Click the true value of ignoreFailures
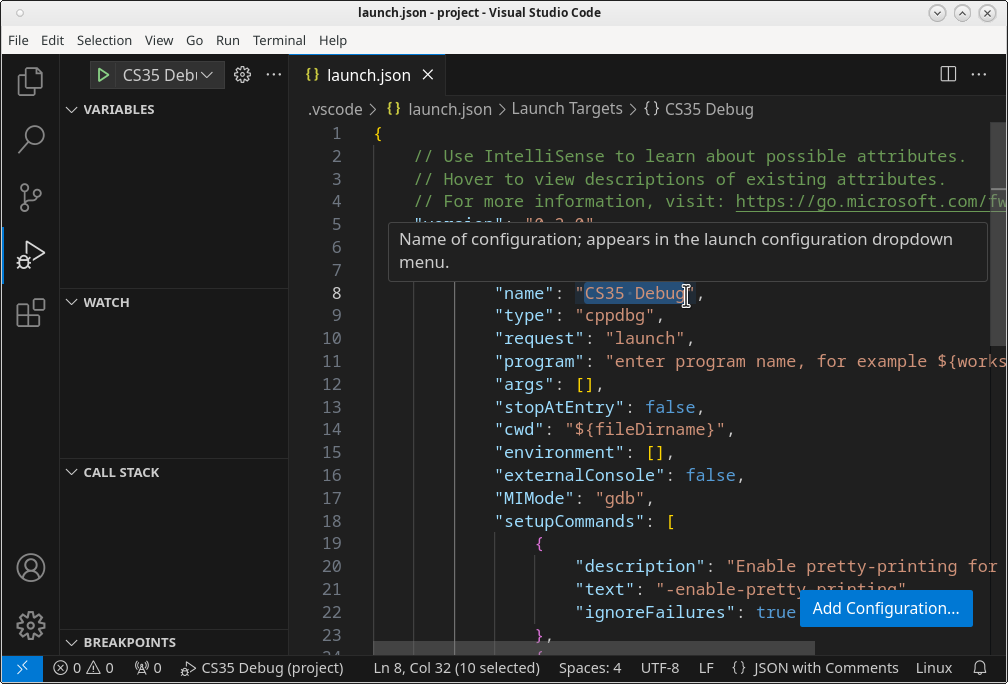Image resolution: width=1008 pixels, height=684 pixels. tap(776, 612)
